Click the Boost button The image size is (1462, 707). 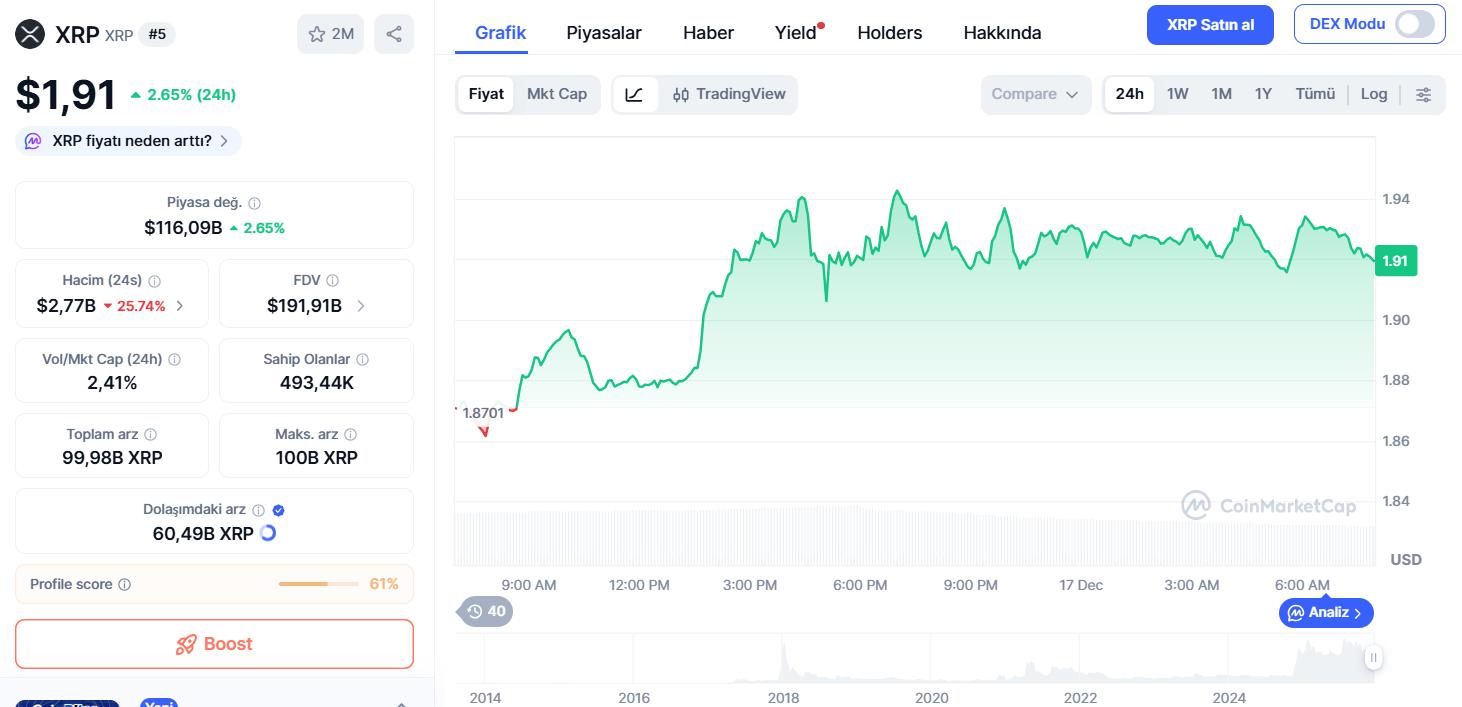(214, 644)
